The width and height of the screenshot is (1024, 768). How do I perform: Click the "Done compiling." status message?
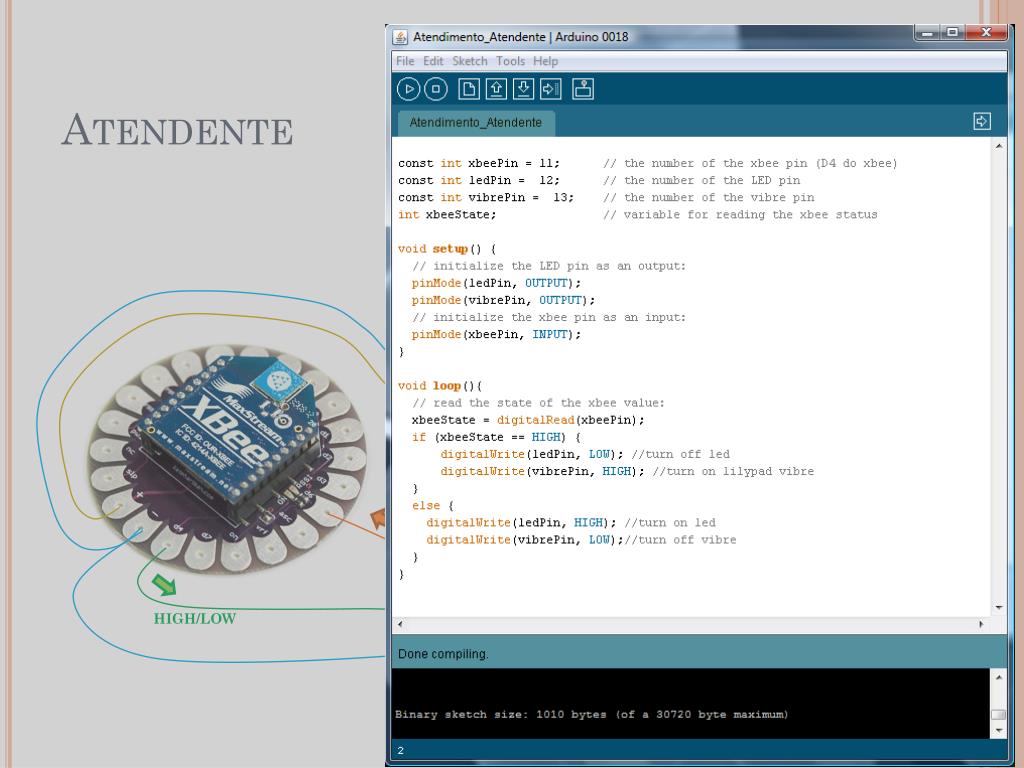443,654
